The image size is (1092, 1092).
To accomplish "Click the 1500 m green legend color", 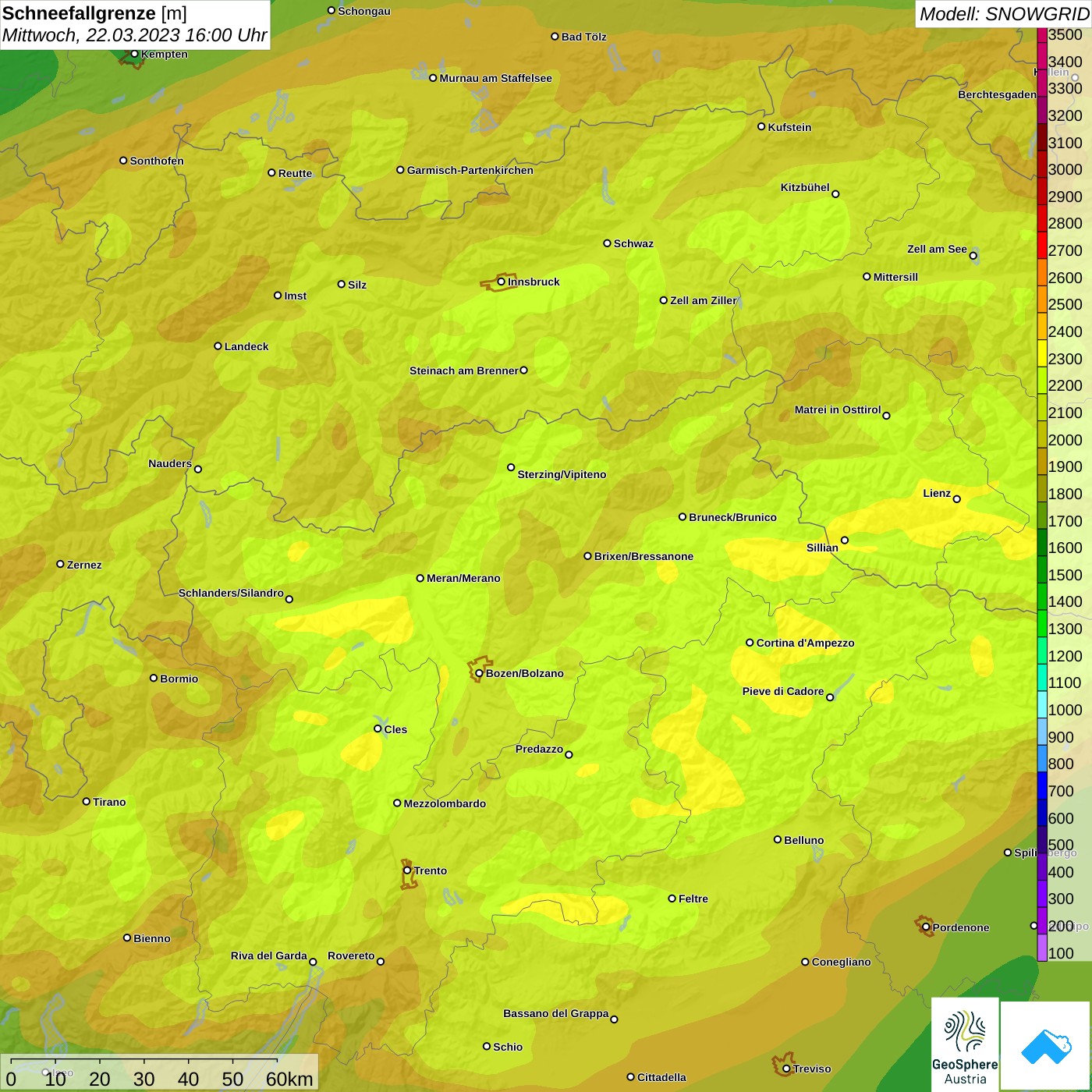I will click(1042, 569).
